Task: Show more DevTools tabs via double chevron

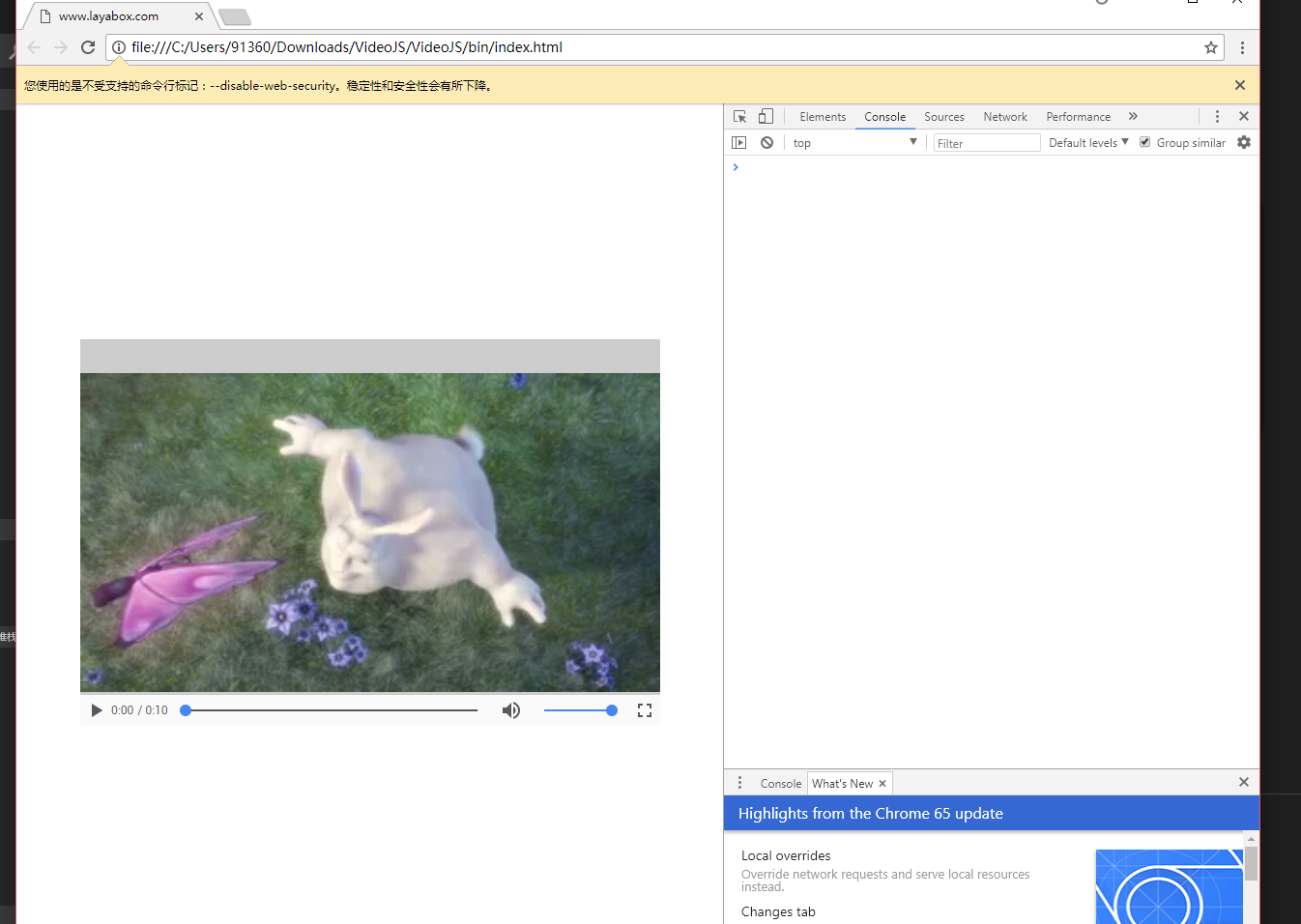Action: pyautogui.click(x=1133, y=117)
